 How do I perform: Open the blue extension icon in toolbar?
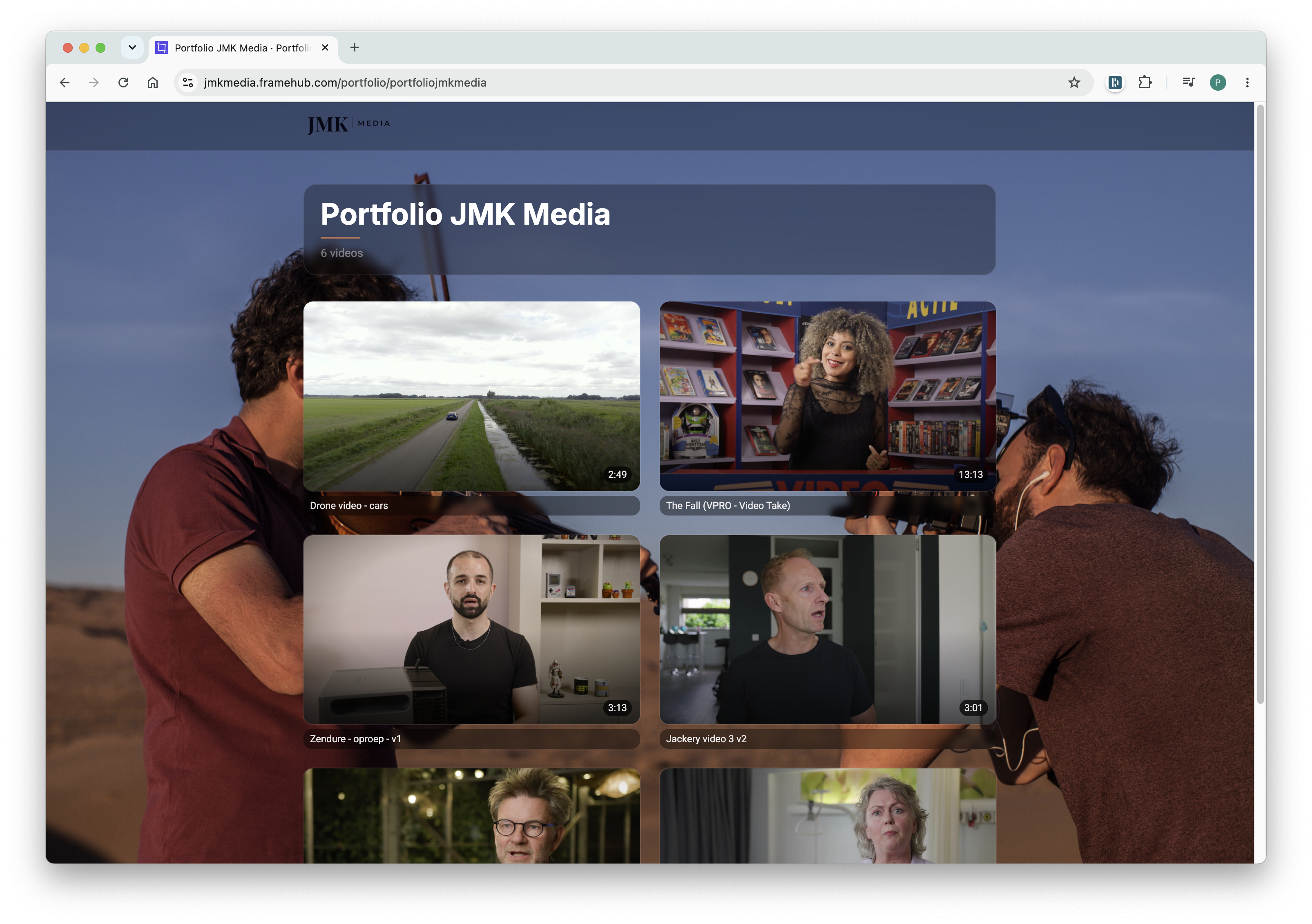[1115, 83]
